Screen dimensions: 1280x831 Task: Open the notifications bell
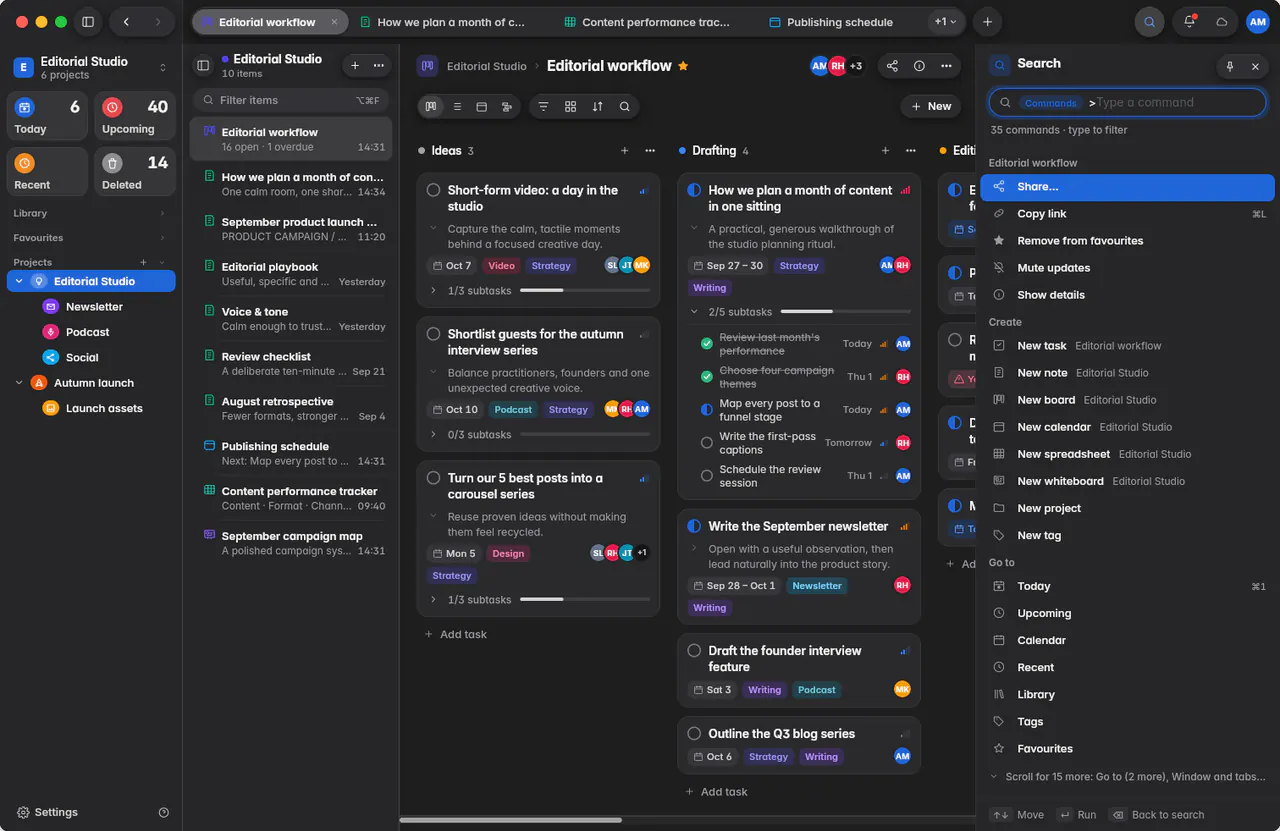coord(1190,22)
